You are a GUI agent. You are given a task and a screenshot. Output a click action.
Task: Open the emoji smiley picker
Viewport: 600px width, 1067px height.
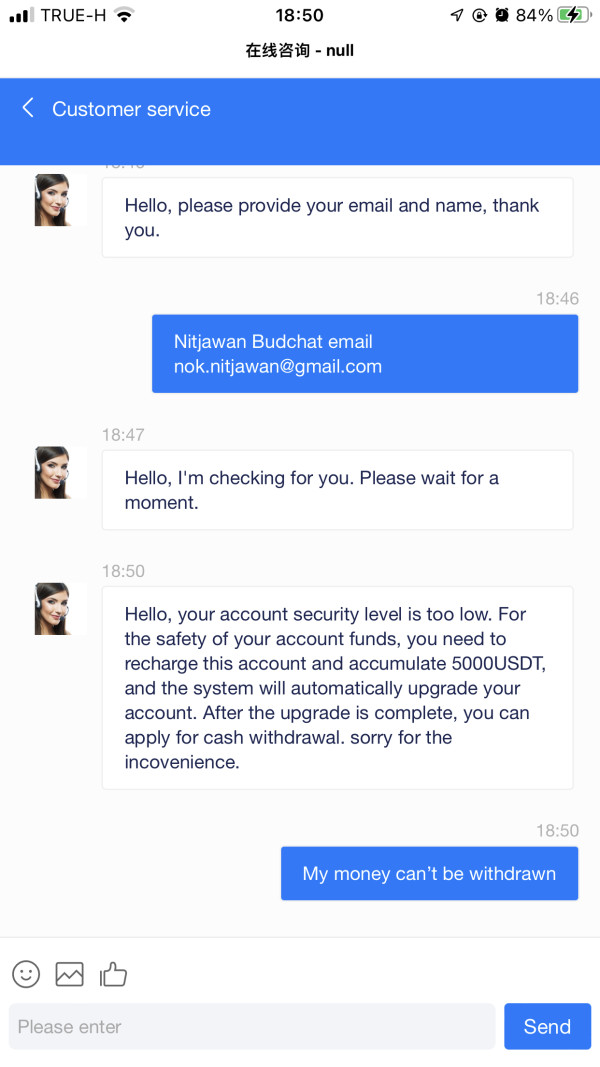27,974
